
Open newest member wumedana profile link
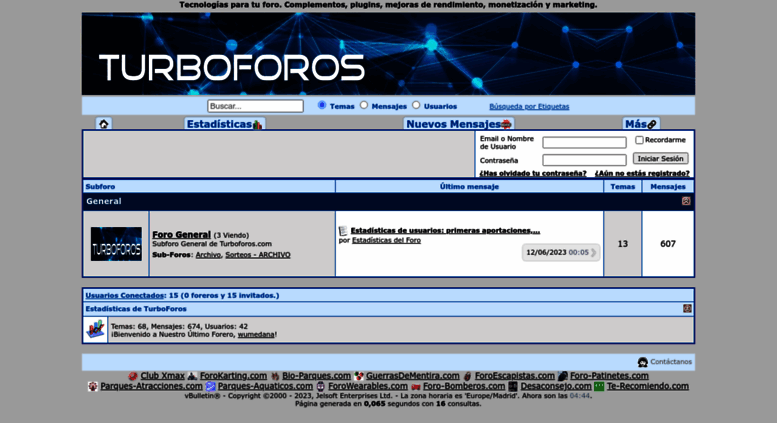point(256,334)
